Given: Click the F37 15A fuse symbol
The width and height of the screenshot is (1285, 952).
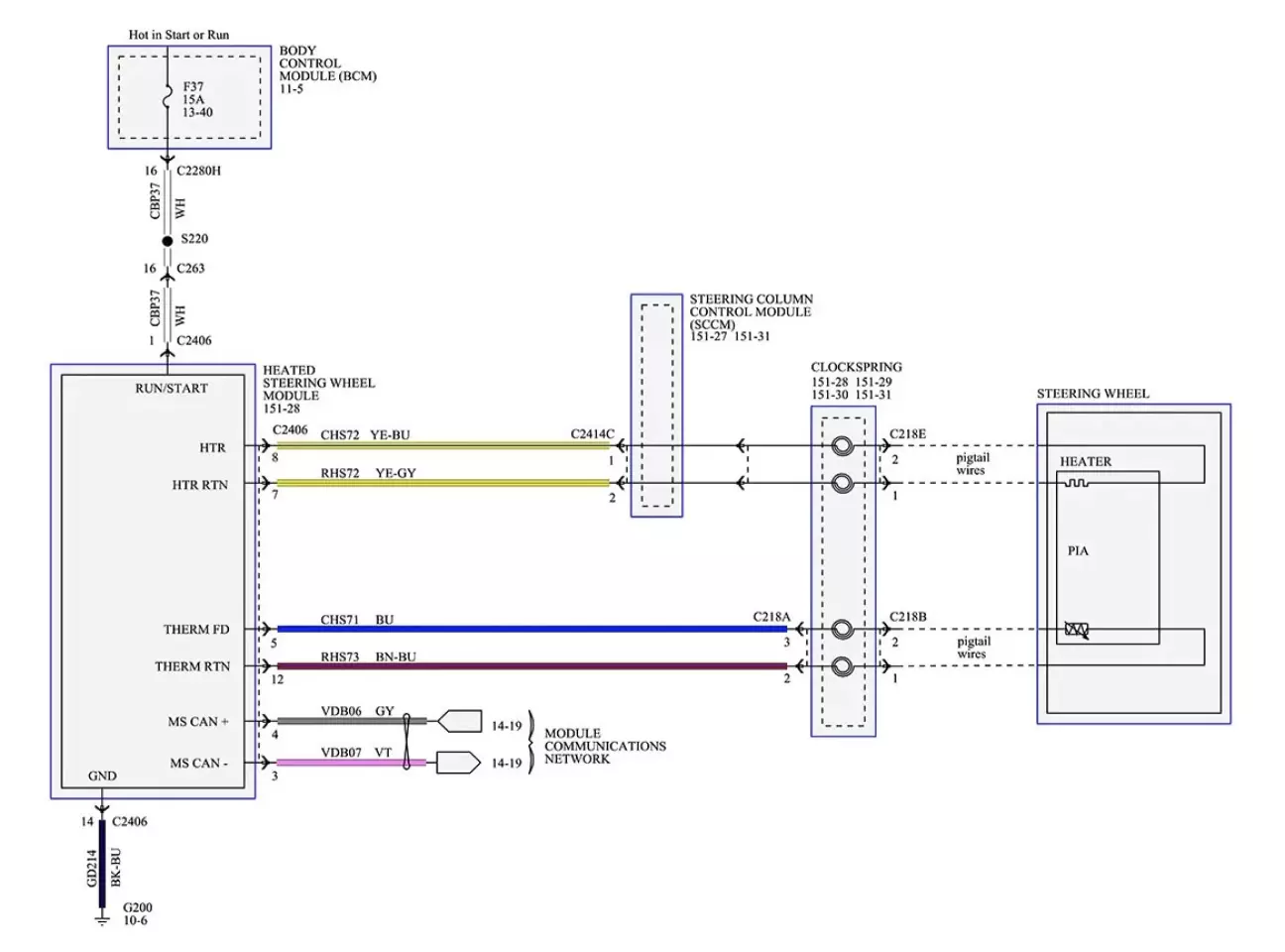Looking at the screenshot, I should click(x=168, y=98).
